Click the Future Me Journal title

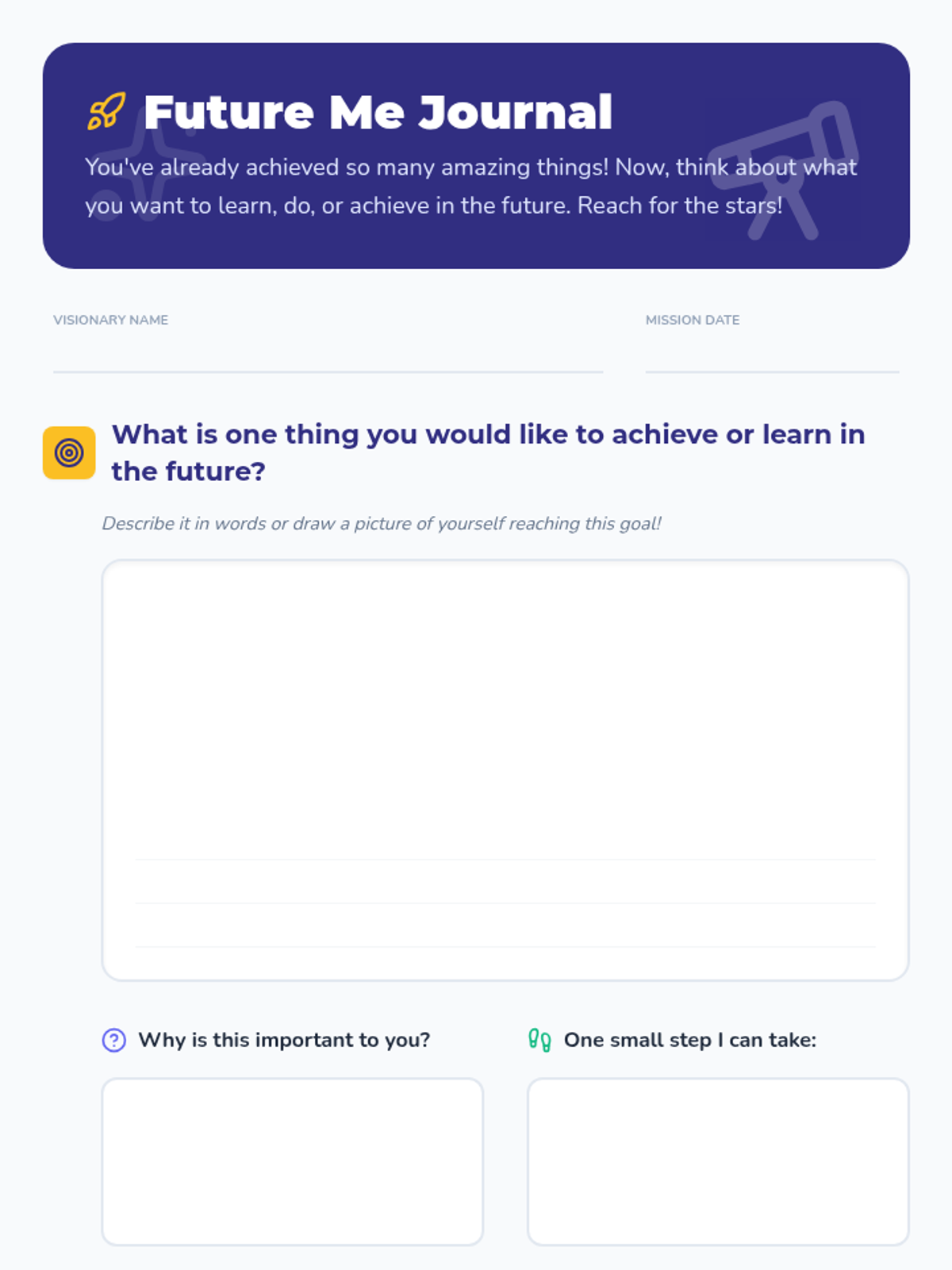pos(378,112)
